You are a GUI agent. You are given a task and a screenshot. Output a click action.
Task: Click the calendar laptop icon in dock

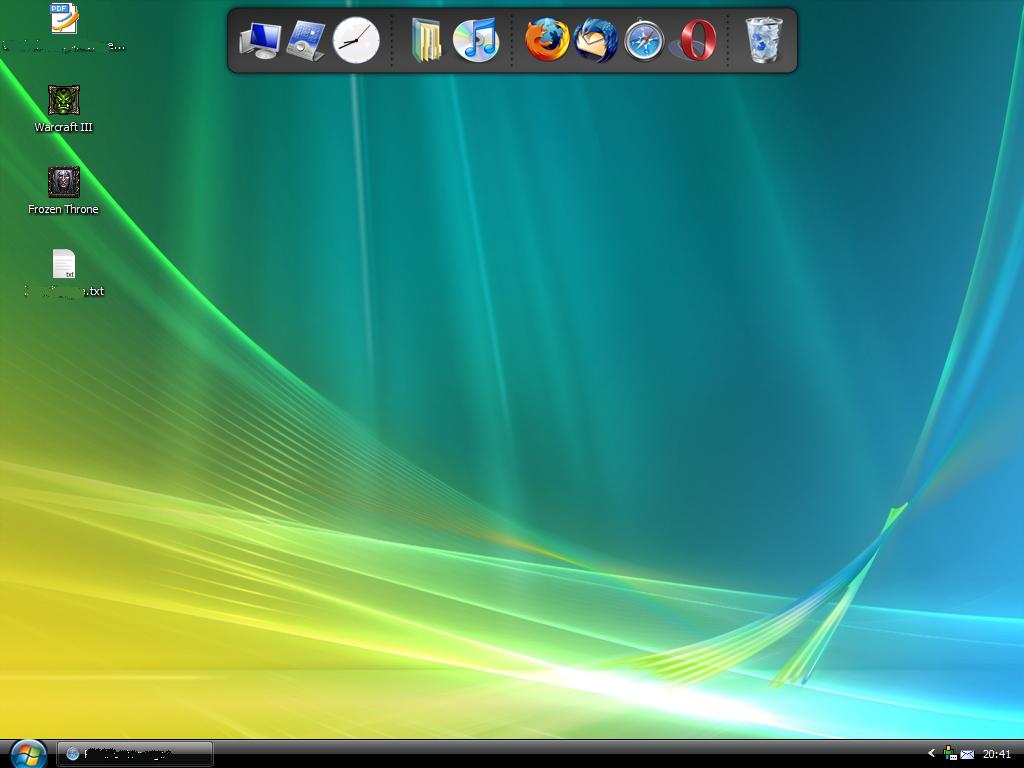(307, 41)
